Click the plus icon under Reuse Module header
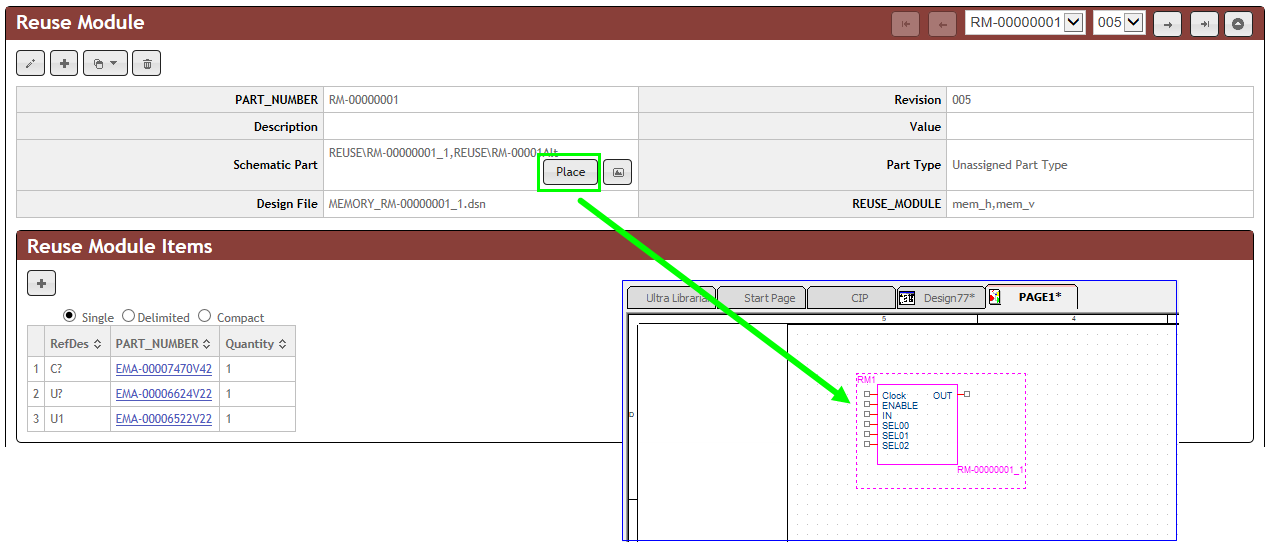Image resolution: width=1268 pixels, height=549 pixels. (64, 63)
